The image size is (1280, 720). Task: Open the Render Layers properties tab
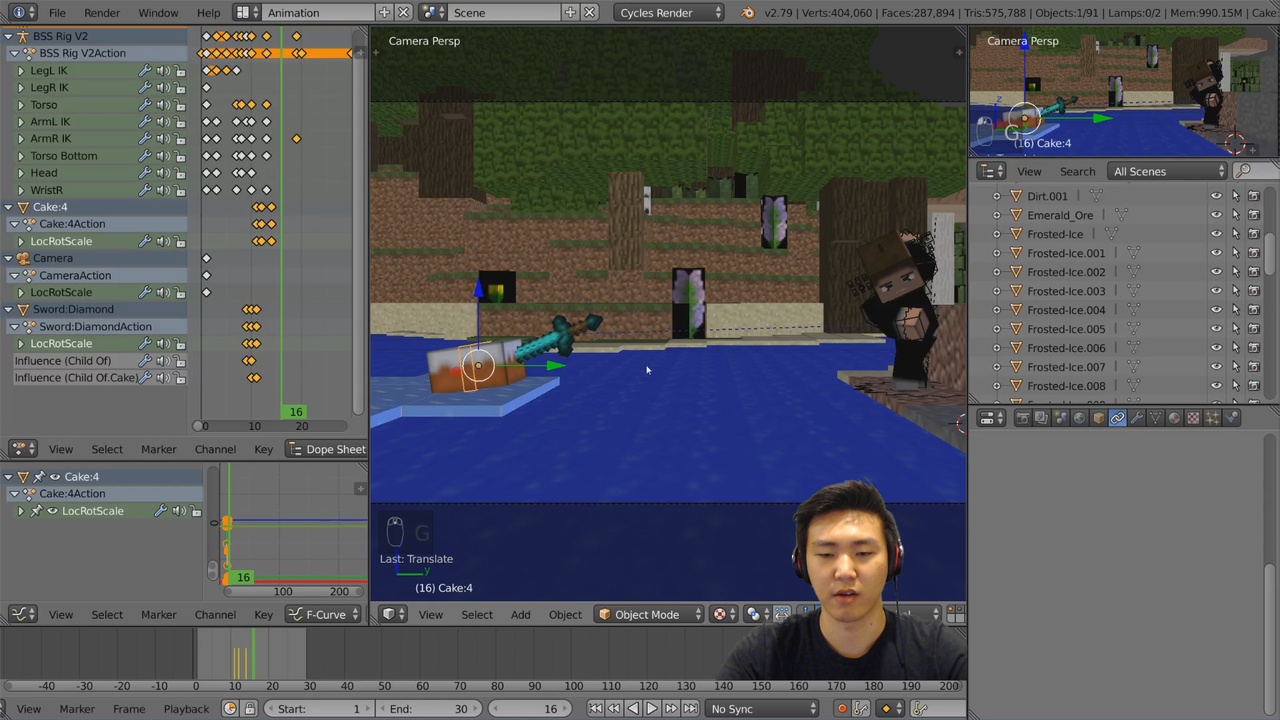[1042, 418]
